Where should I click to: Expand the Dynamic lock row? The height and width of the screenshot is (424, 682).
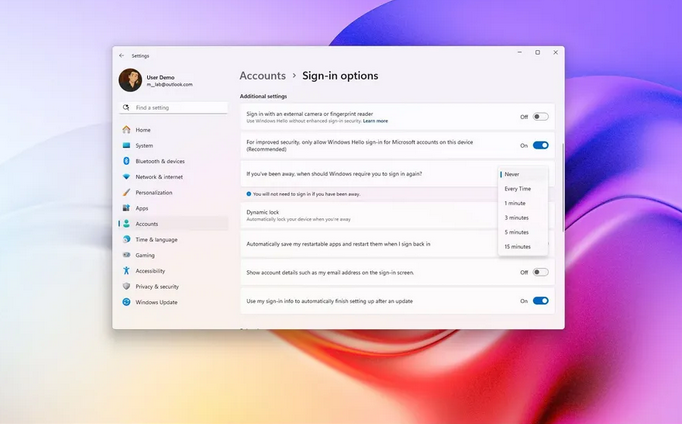pos(397,215)
